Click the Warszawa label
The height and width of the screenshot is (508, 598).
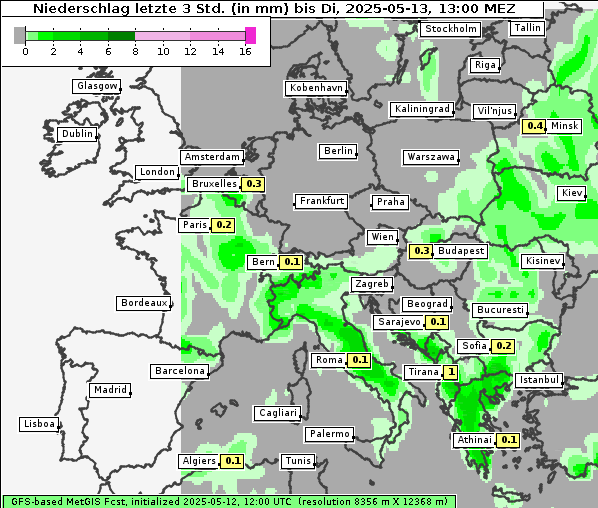[431, 157]
